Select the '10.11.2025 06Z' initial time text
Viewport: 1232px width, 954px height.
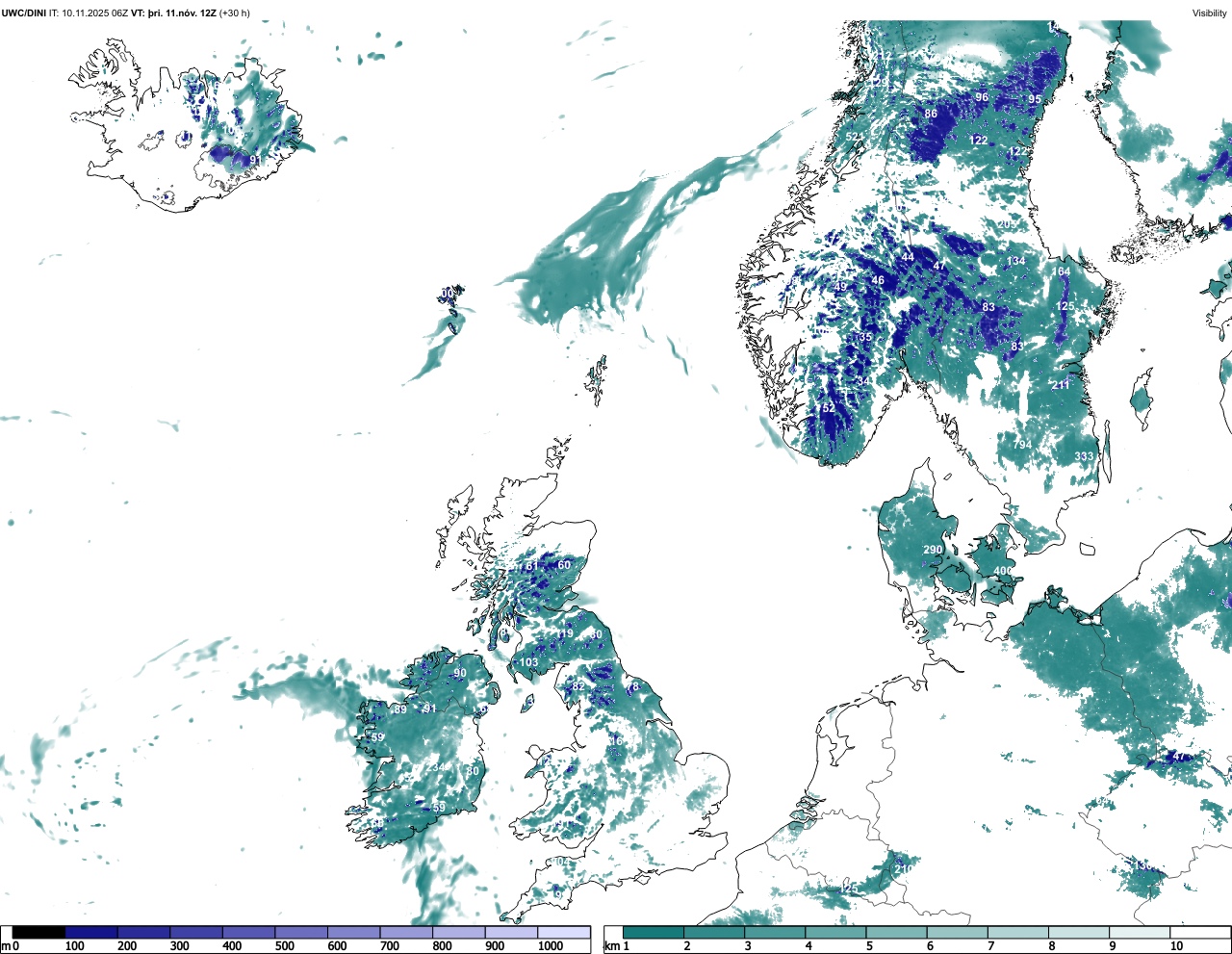pos(94,13)
